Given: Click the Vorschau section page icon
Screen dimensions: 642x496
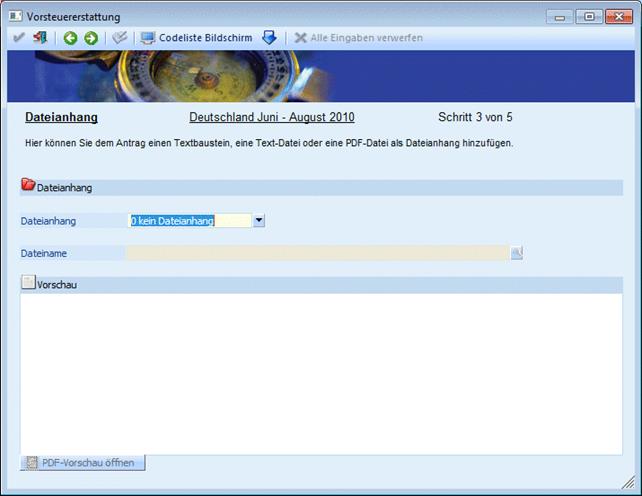Looking at the screenshot, I should pyautogui.click(x=28, y=284).
